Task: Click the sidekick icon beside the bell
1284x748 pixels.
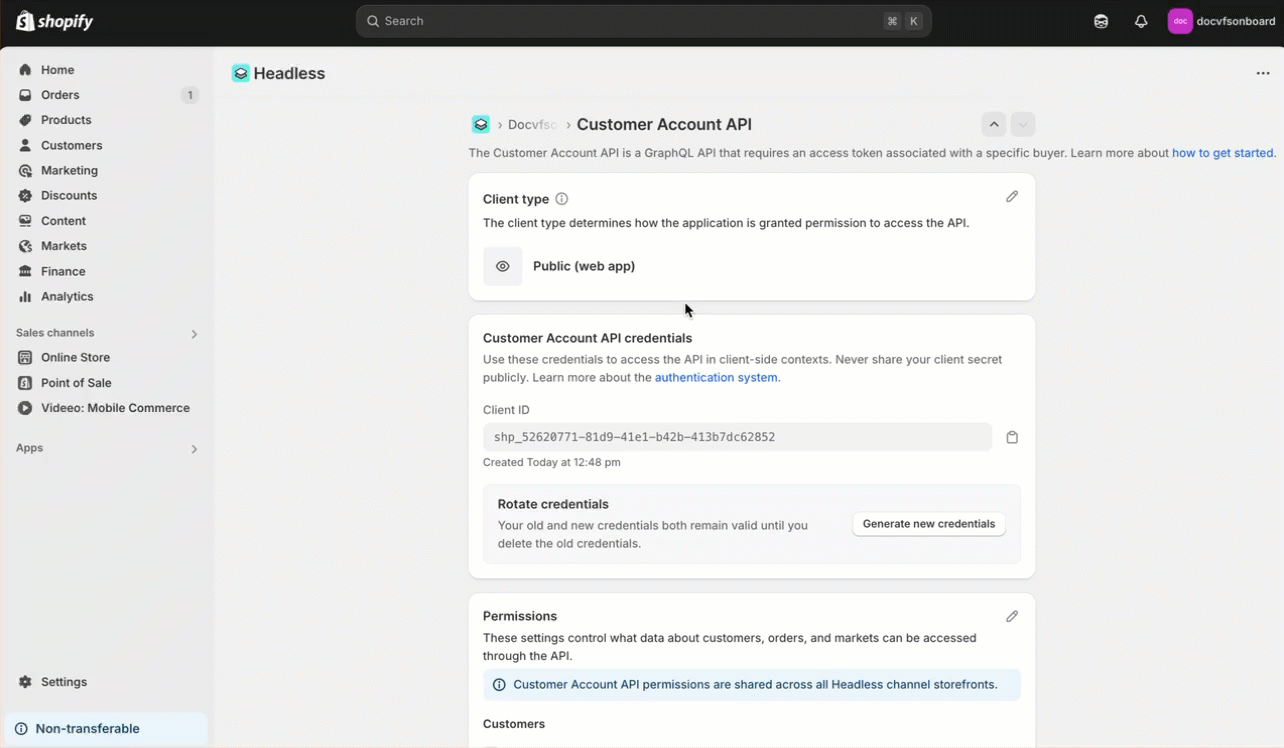Action: pos(1101,21)
